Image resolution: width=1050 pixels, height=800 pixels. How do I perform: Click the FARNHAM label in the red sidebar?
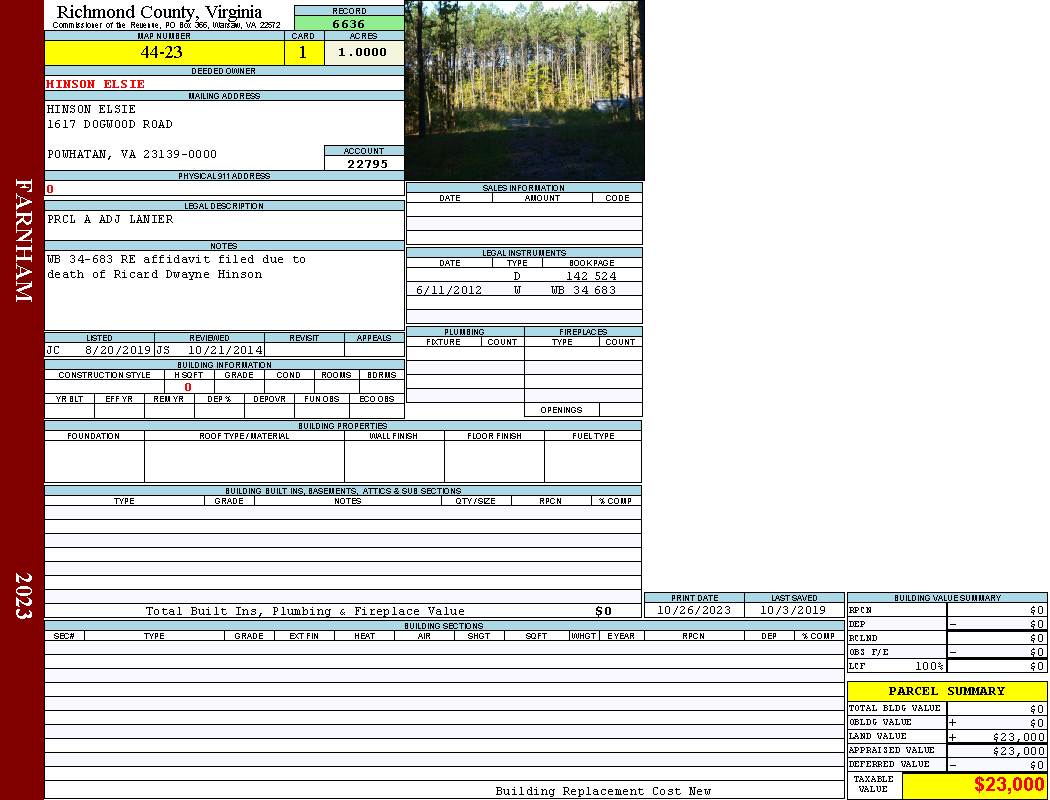[24, 240]
